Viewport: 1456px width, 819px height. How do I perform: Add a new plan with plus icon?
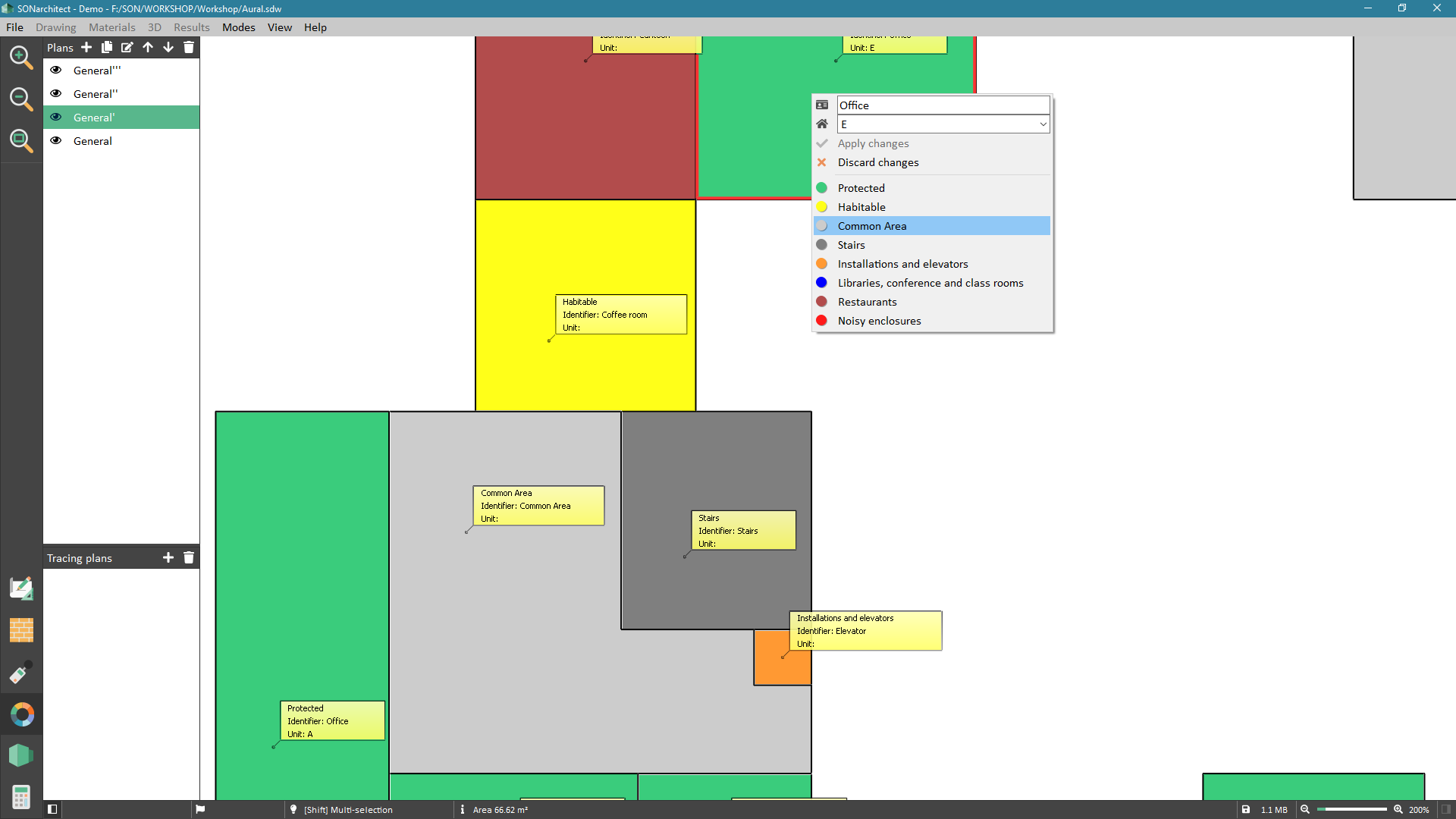pyautogui.click(x=86, y=47)
